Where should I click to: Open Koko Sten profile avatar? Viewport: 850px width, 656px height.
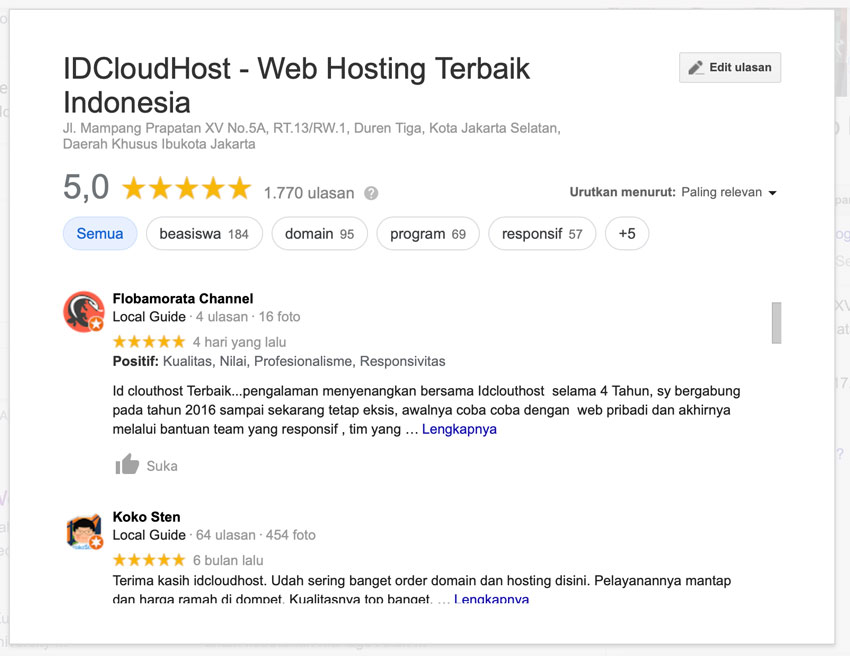tap(84, 531)
